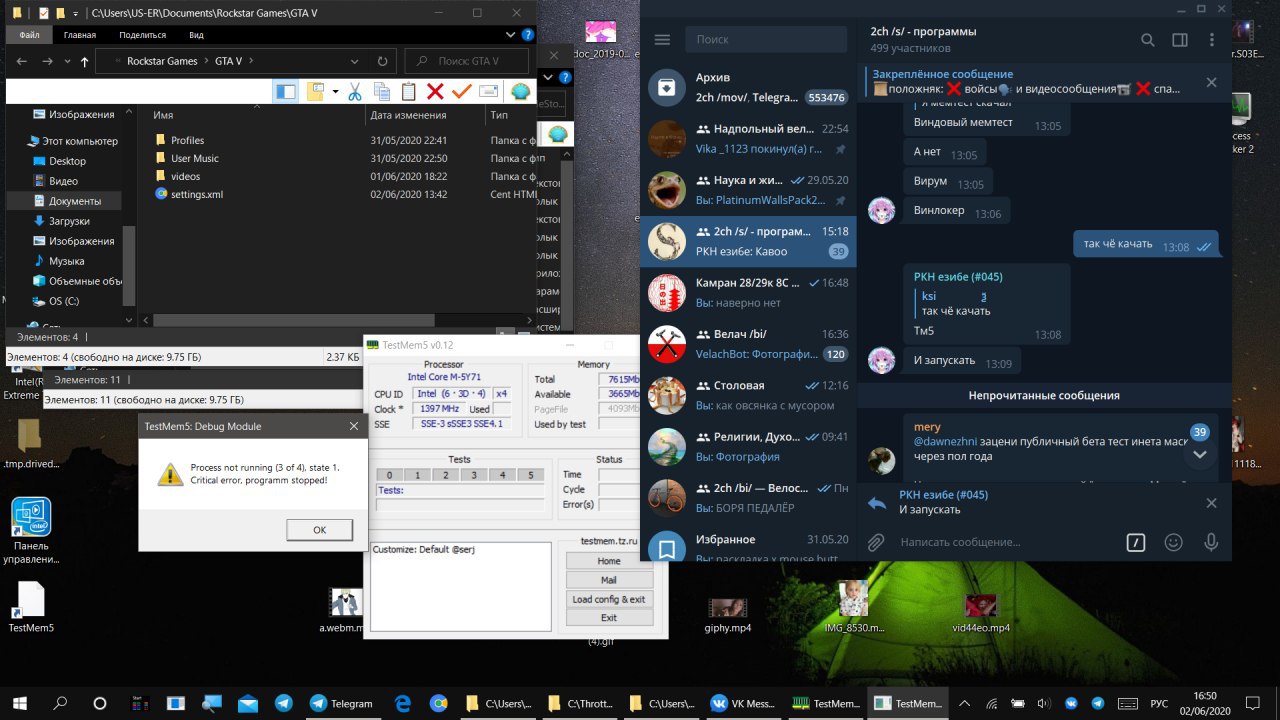Search within the Telegram chat using magnifier icon
This screenshot has height=720, width=1280.
[x=1148, y=40]
